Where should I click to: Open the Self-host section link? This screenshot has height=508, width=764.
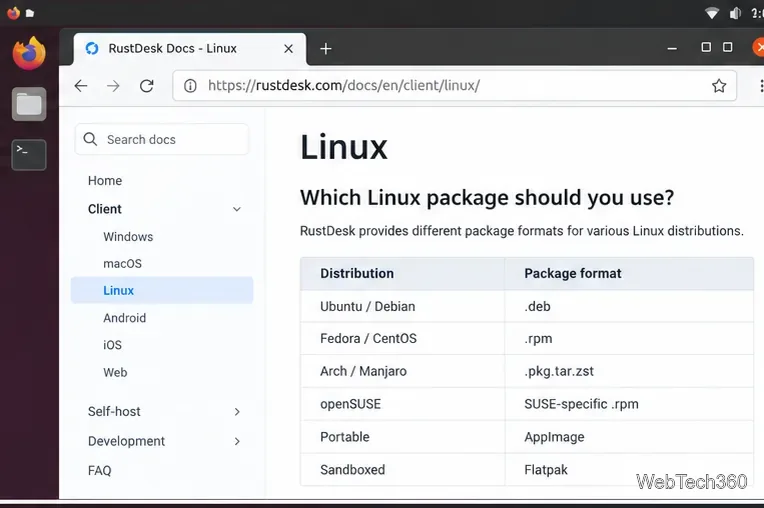114,412
